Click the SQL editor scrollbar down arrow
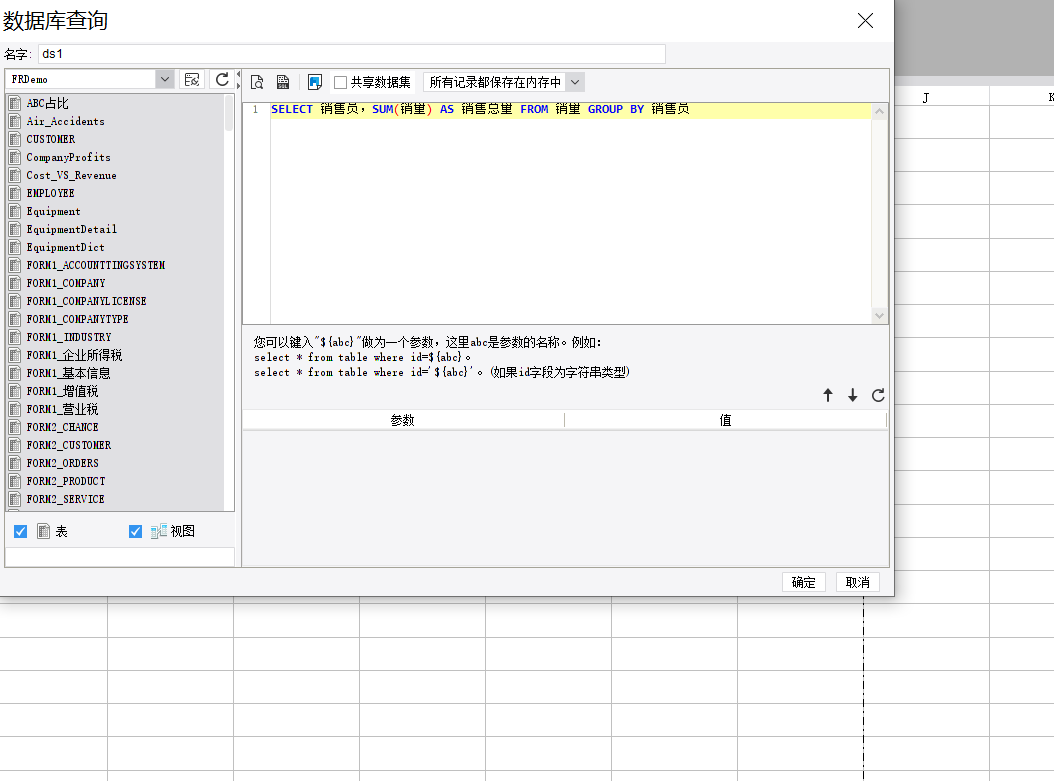Viewport: 1054px width, 781px height. [879, 315]
